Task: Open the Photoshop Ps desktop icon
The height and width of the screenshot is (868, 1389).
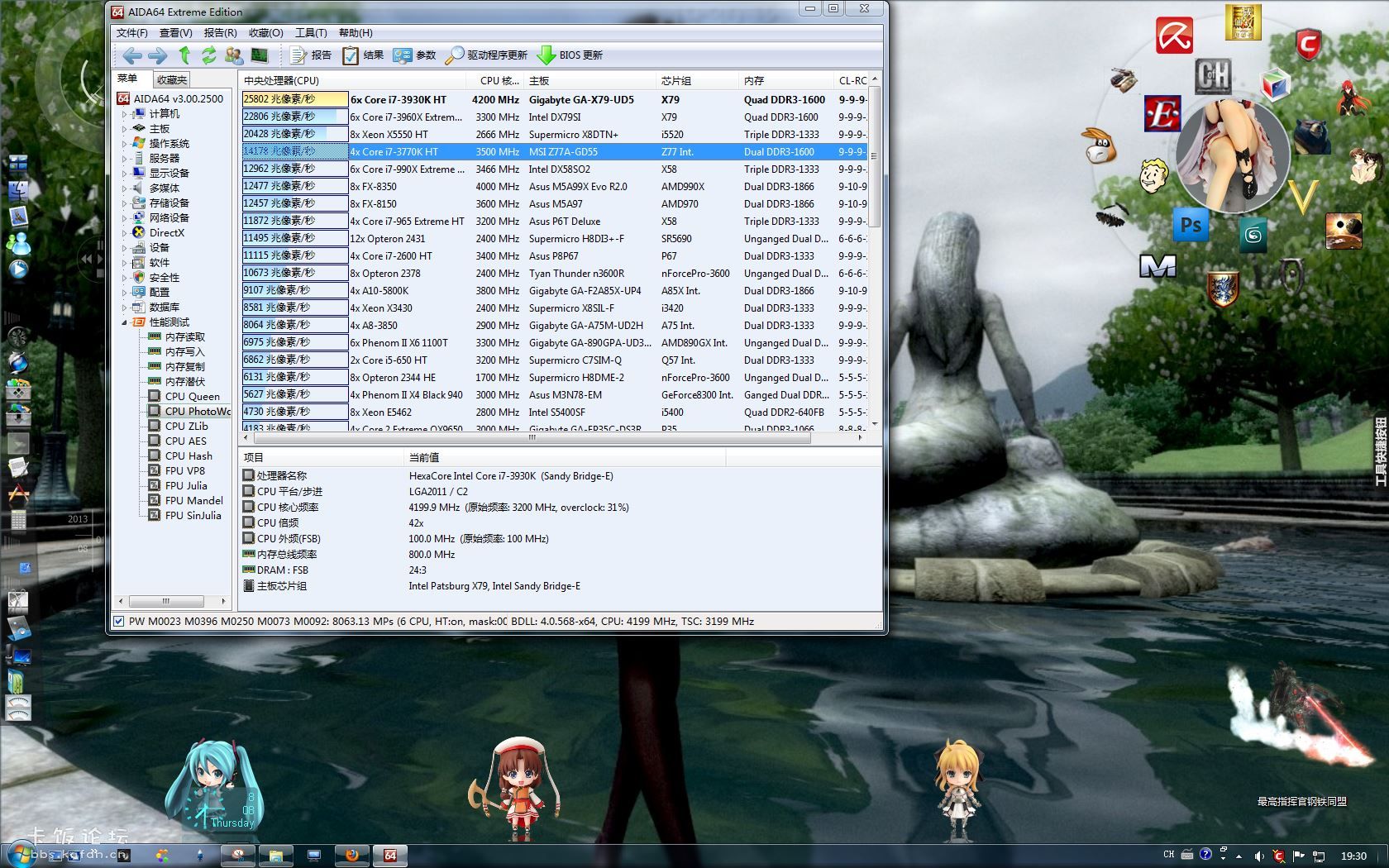Action: pyautogui.click(x=1191, y=225)
